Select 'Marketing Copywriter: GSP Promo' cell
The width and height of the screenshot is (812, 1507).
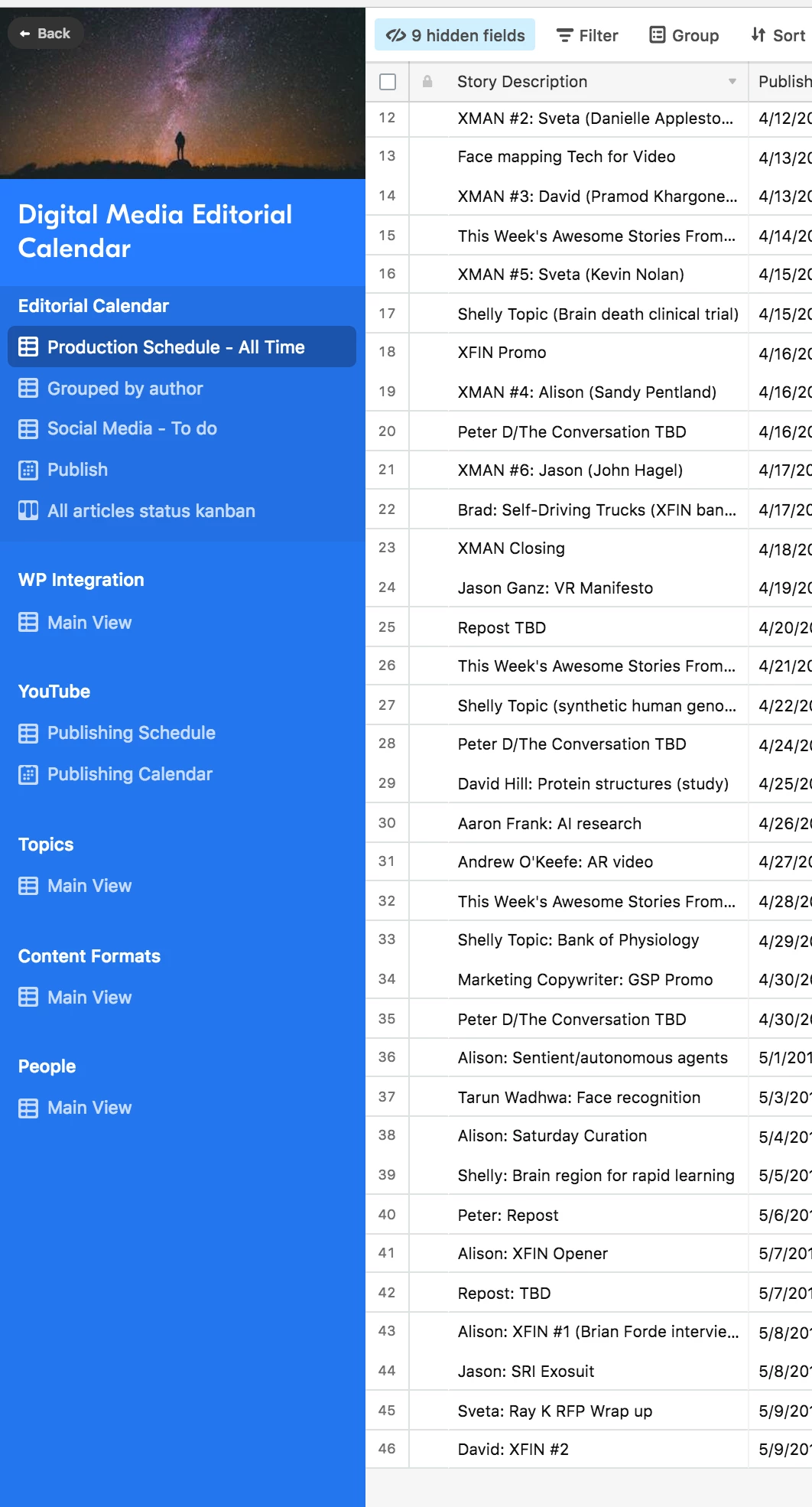(x=598, y=980)
